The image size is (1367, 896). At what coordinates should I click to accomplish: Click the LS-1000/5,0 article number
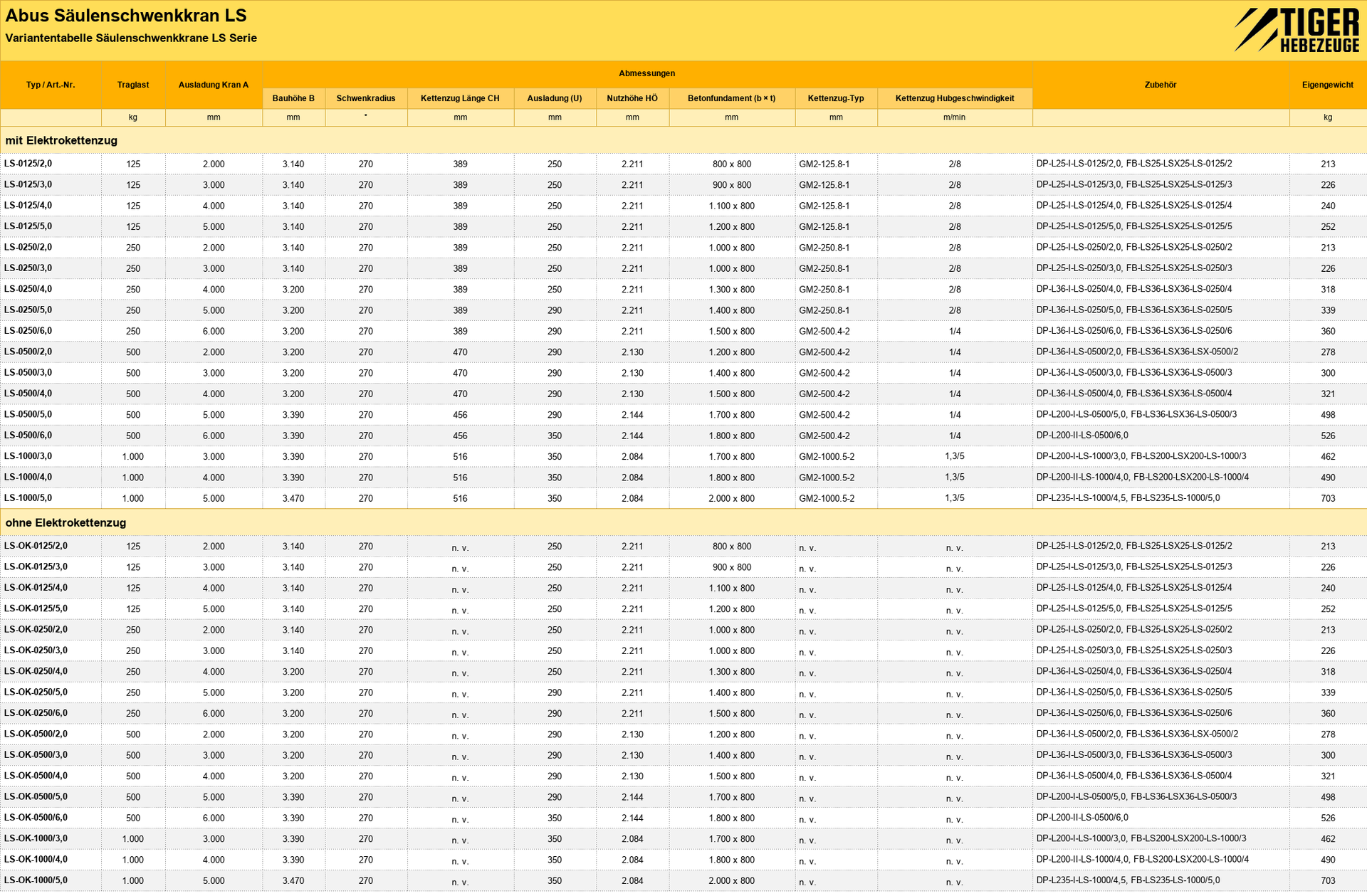click(28, 498)
